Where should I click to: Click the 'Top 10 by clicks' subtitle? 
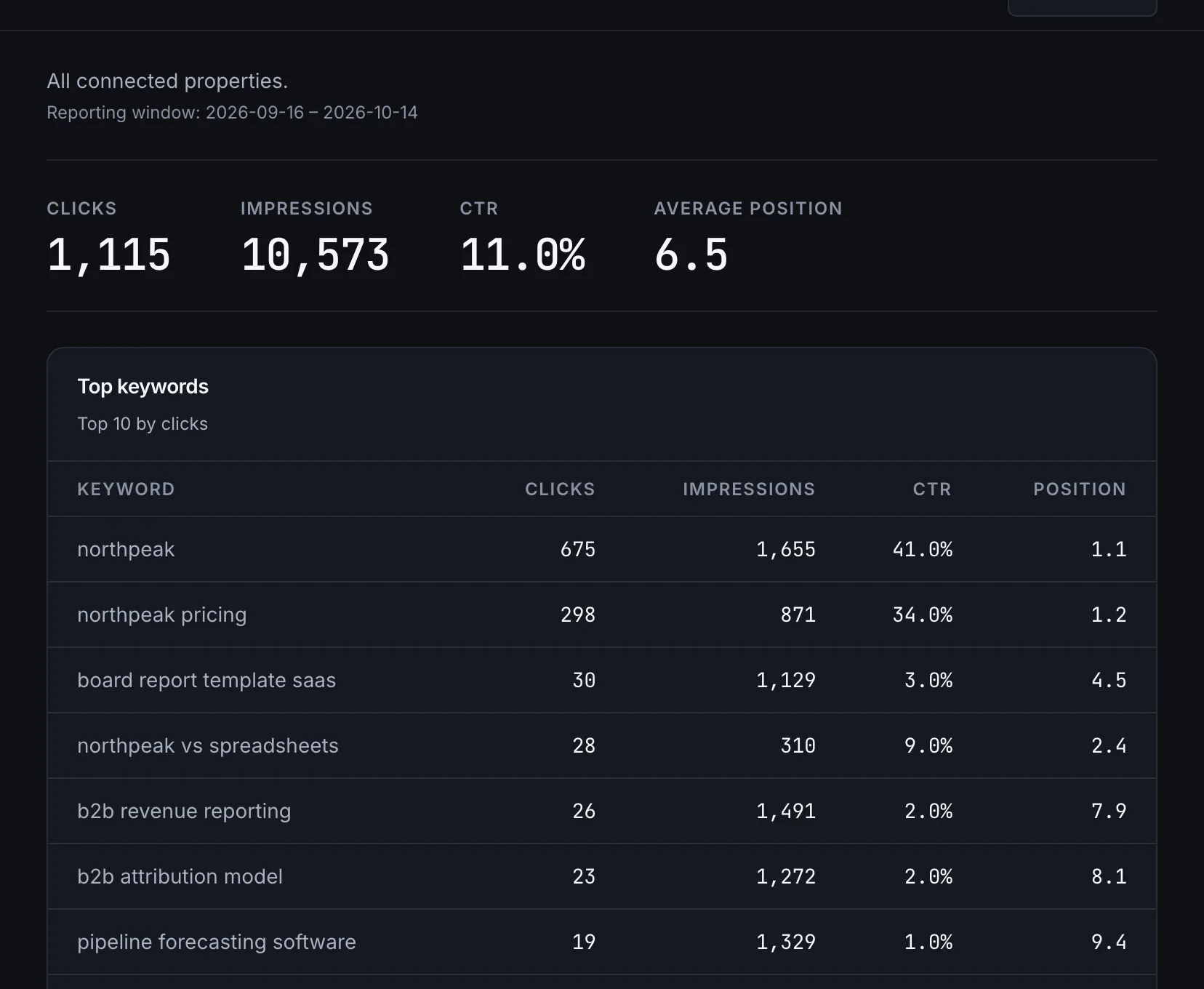click(143, 424)
